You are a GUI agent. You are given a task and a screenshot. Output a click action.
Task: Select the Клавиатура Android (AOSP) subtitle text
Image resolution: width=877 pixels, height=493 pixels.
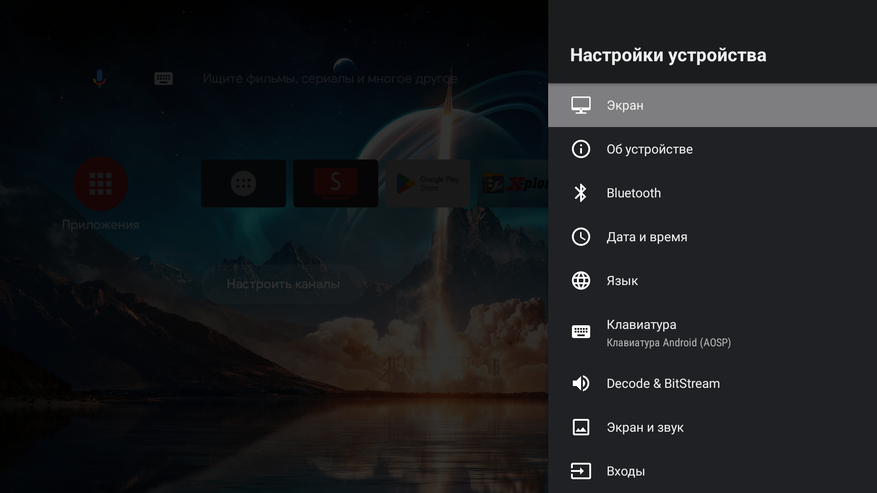click(668, 342)
